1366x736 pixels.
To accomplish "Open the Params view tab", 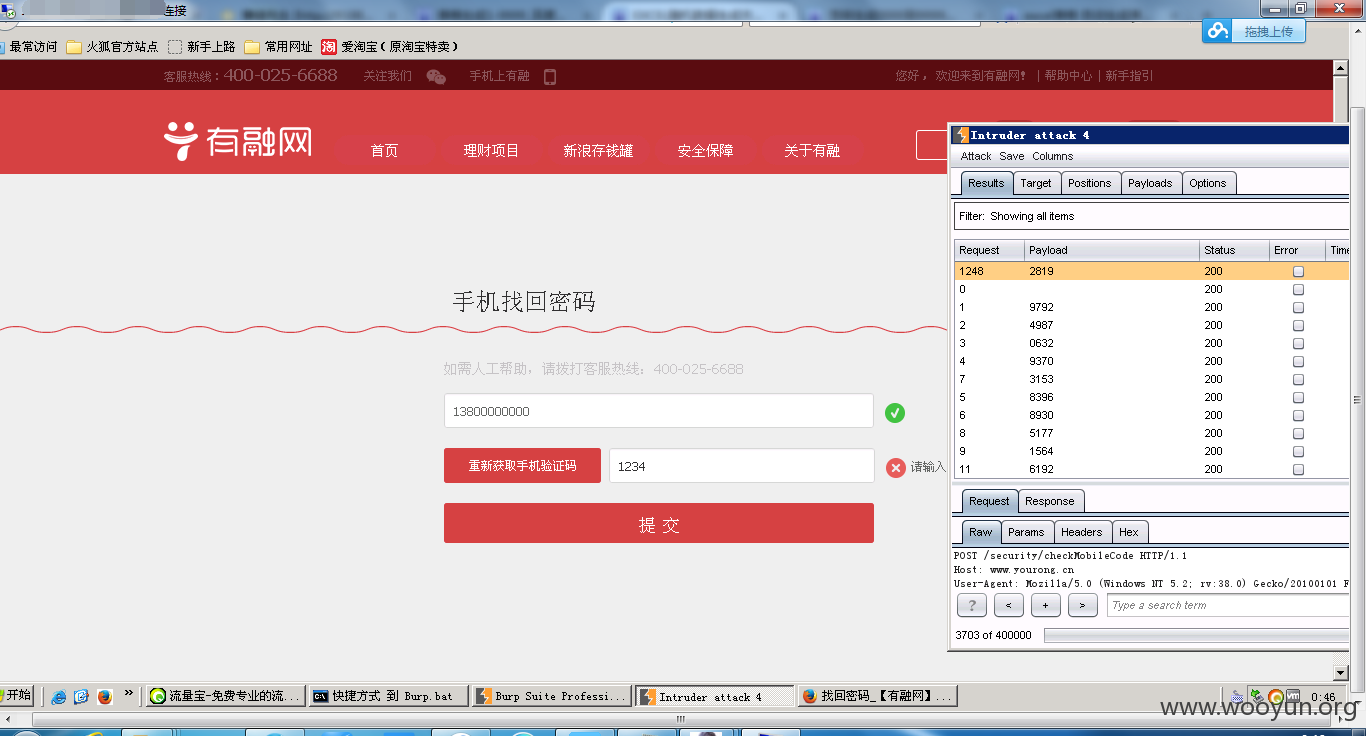I will pyautogui.click(x=1026, y=532).
